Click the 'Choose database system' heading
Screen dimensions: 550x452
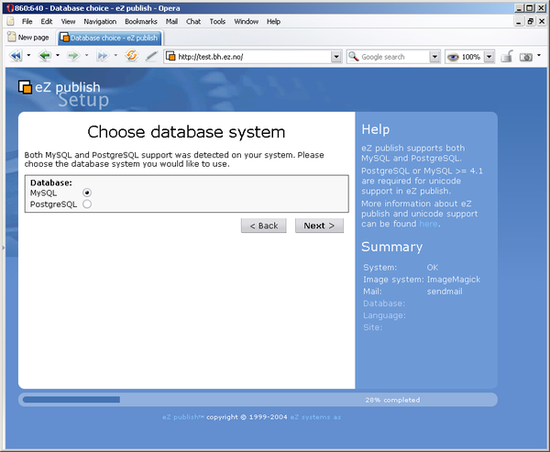tap(186, 132)
